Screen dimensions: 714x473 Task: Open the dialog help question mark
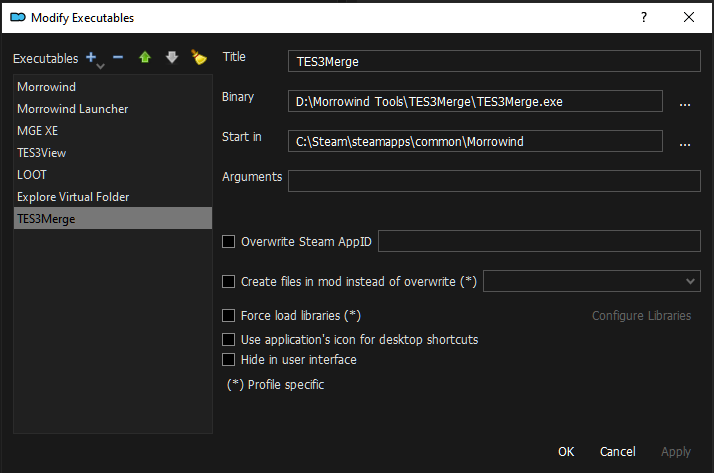643,17
